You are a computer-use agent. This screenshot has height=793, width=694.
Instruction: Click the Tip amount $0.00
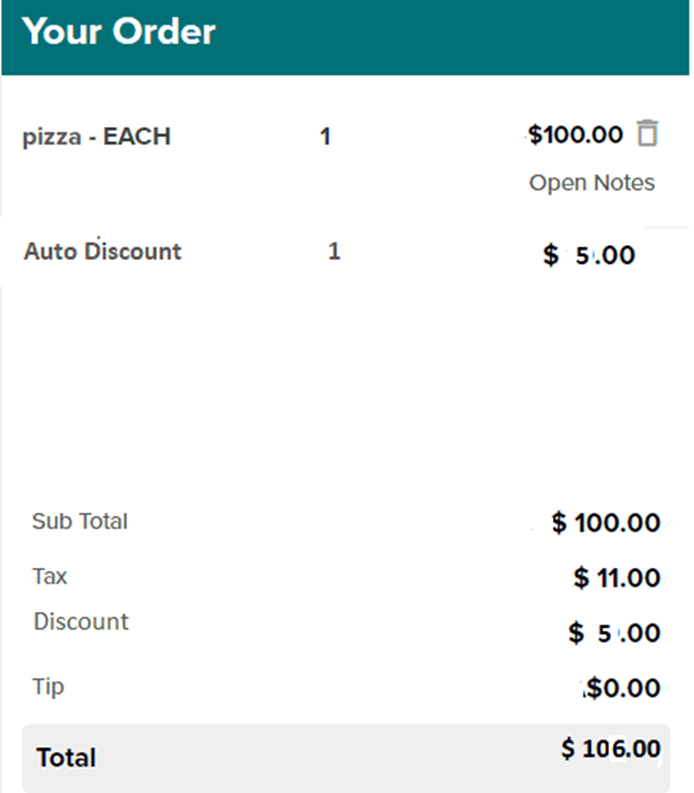[x=623, y=688]
